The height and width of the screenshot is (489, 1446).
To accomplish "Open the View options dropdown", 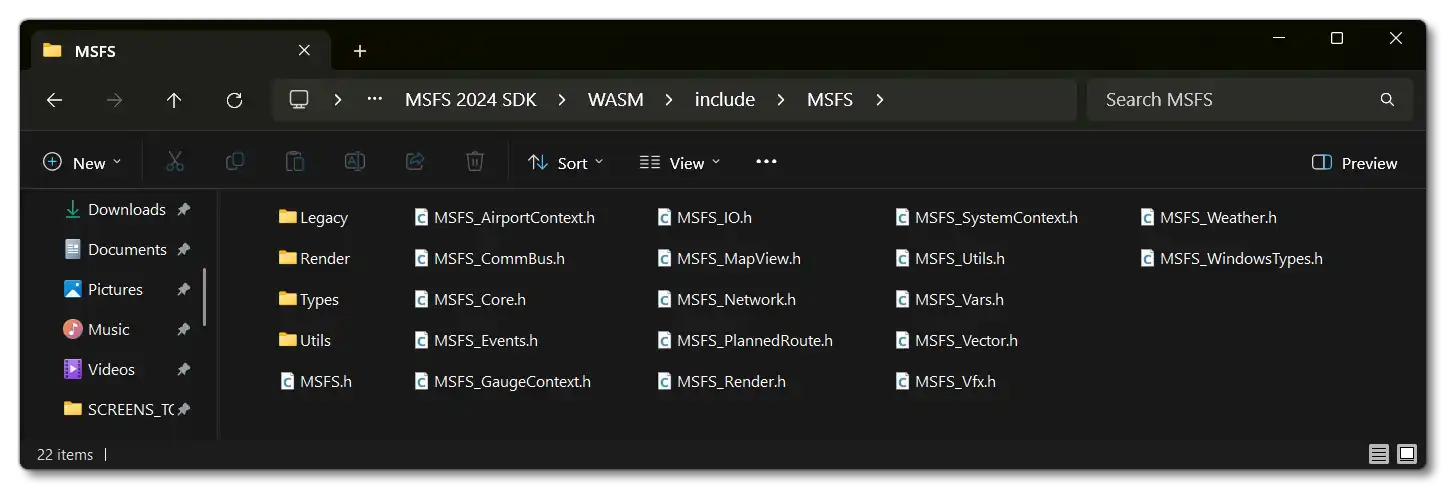I will (x=681, y=163).
